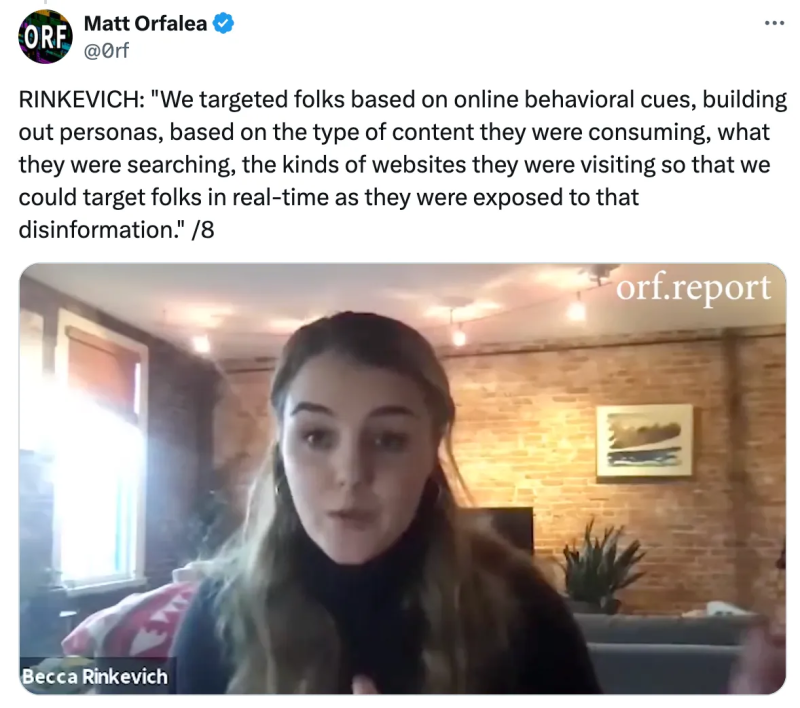Click the framed painting on the brick wall
This screenshot has height=708, width=800.
(645, 441)
